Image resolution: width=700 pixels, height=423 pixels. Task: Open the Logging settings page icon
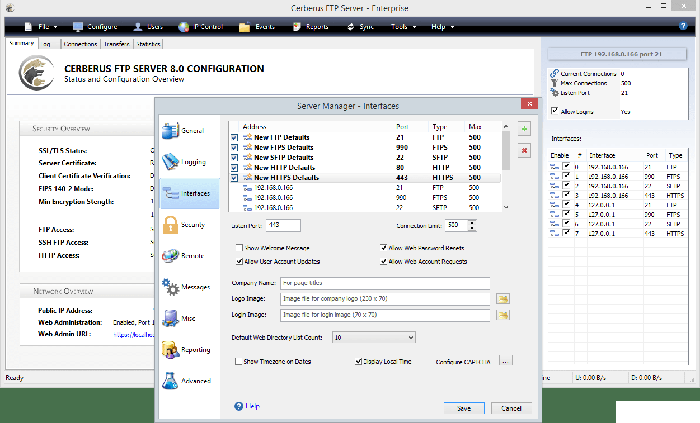[x=170, y=162]
